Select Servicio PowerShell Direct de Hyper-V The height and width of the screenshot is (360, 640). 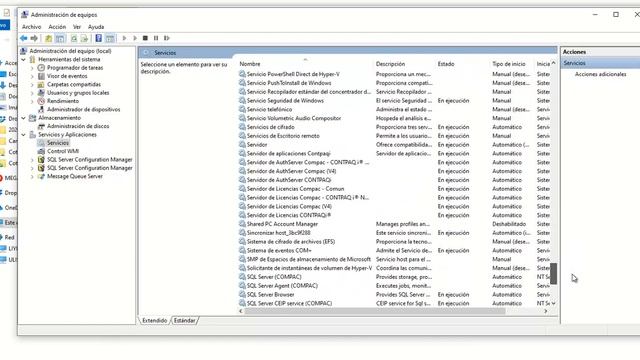pos(293,74)
